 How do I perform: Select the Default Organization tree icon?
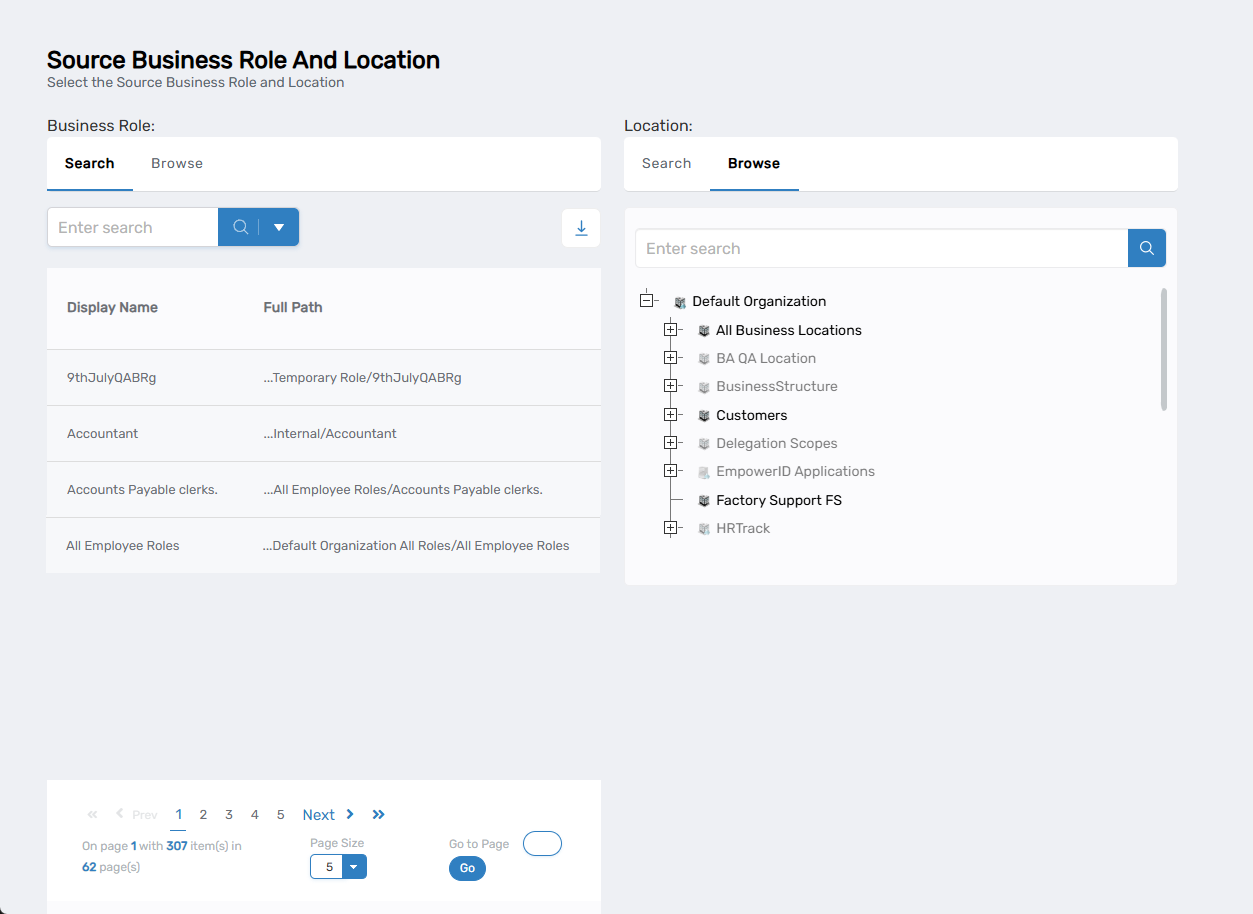[681, 301]
